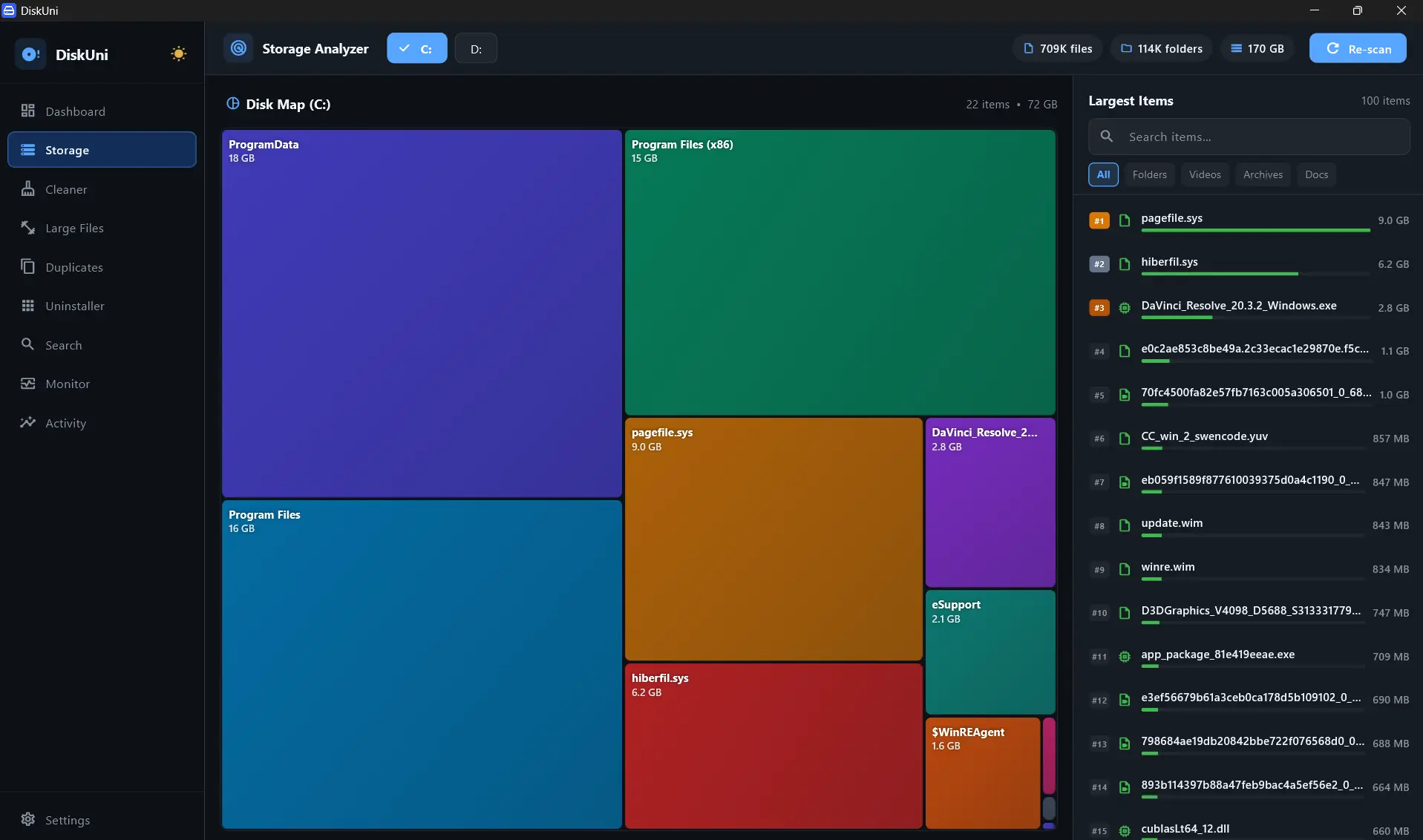Click the $WinREAgent block

pos(982,772)
